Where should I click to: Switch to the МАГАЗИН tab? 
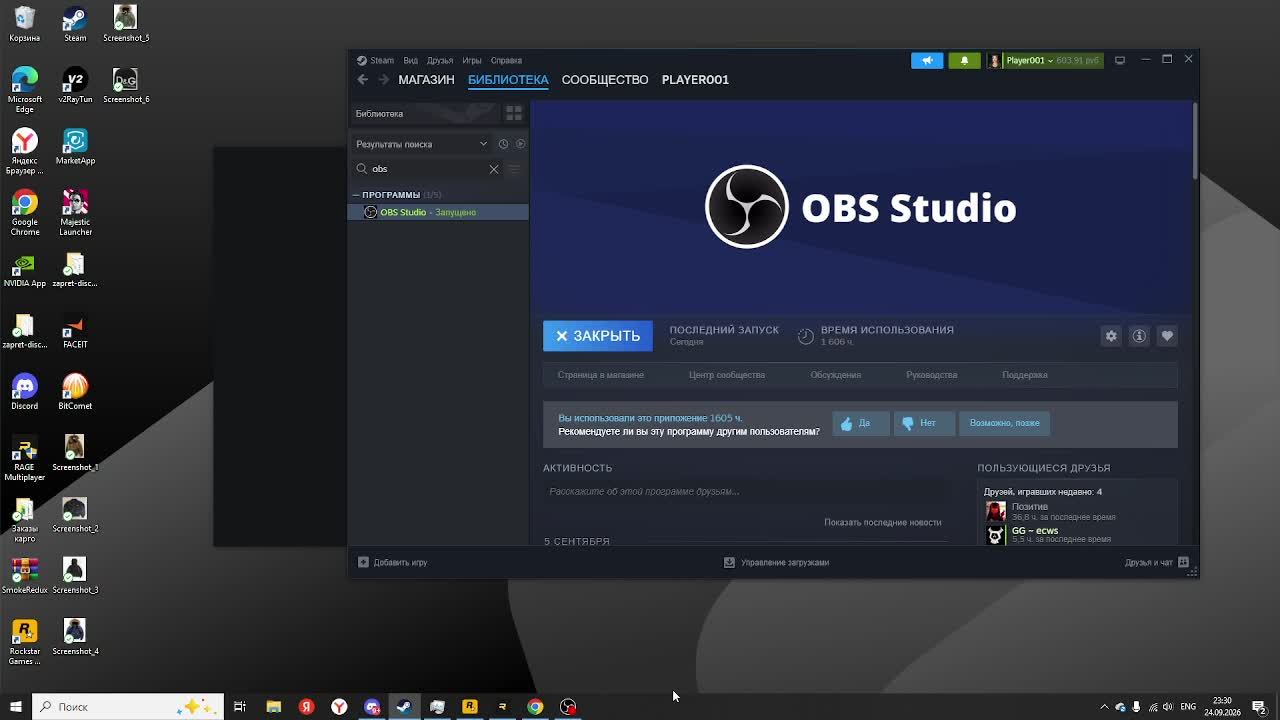tap(426, 80)
